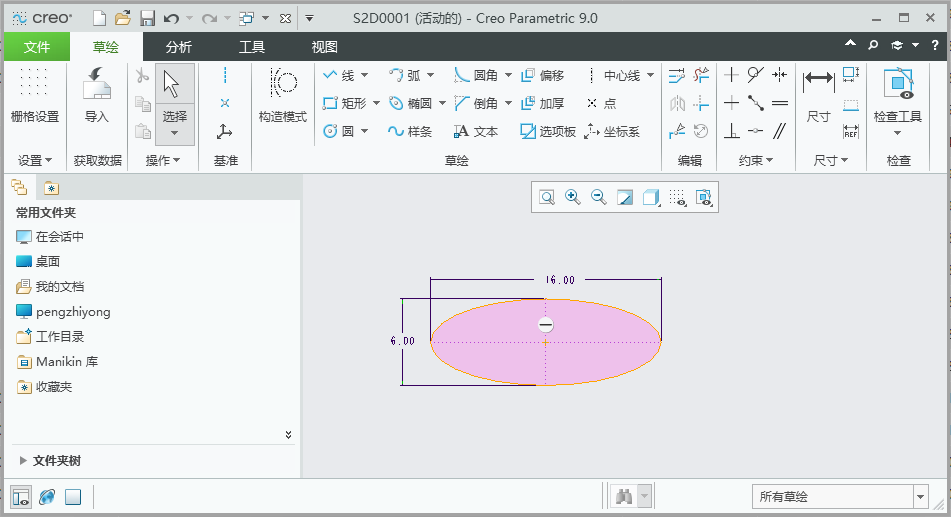Click the Thicken (加厚) button
This screenshot has width=951, height=517.
pos(543,103)
